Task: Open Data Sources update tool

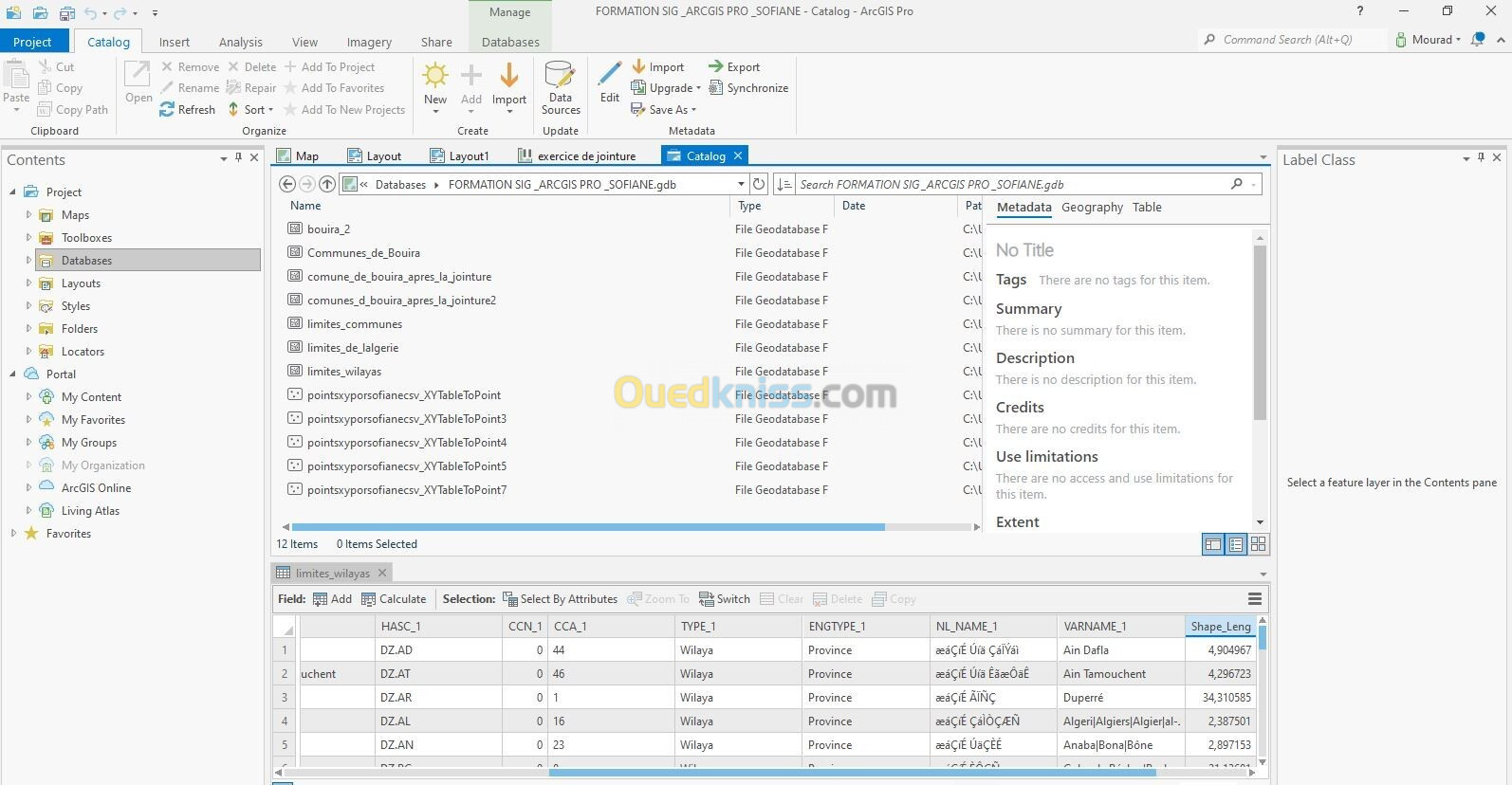Action: click(561, 88)
